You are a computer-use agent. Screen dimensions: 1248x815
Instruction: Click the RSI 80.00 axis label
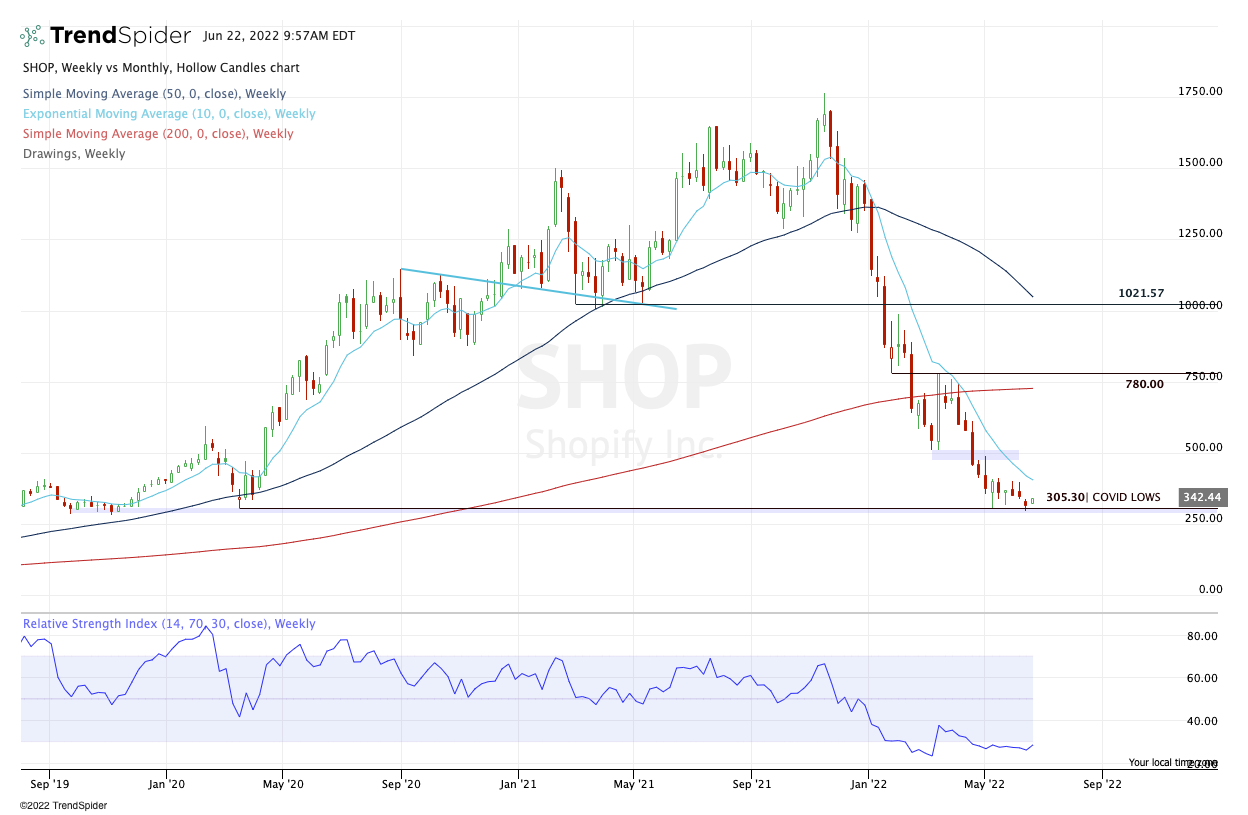(x=1201, y=636)
